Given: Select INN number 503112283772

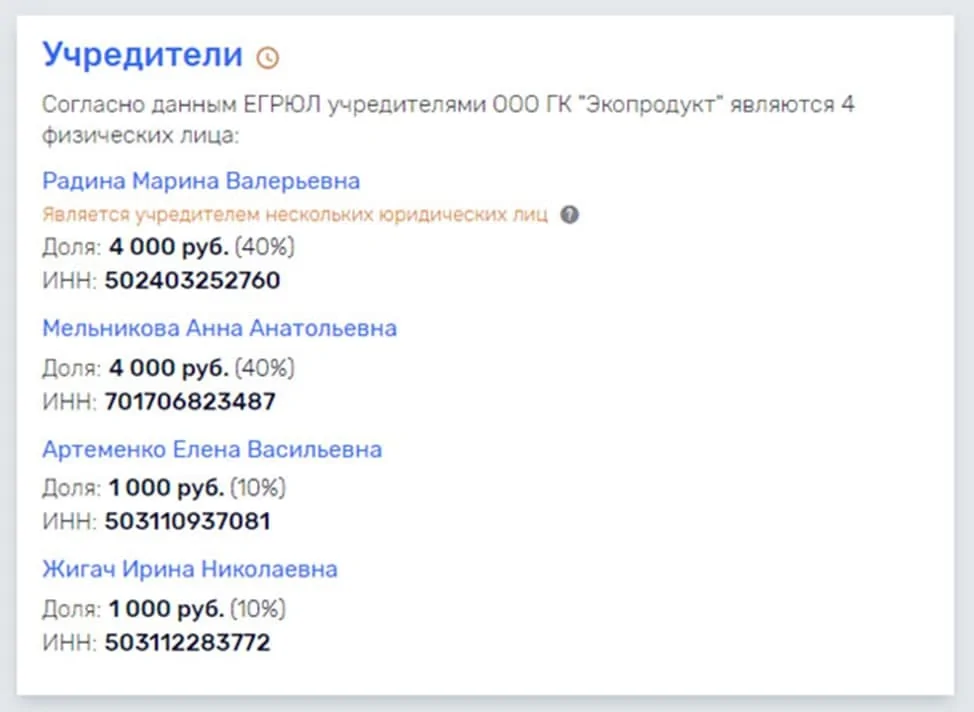Looking at the screenshot, I should pos(187,642).
